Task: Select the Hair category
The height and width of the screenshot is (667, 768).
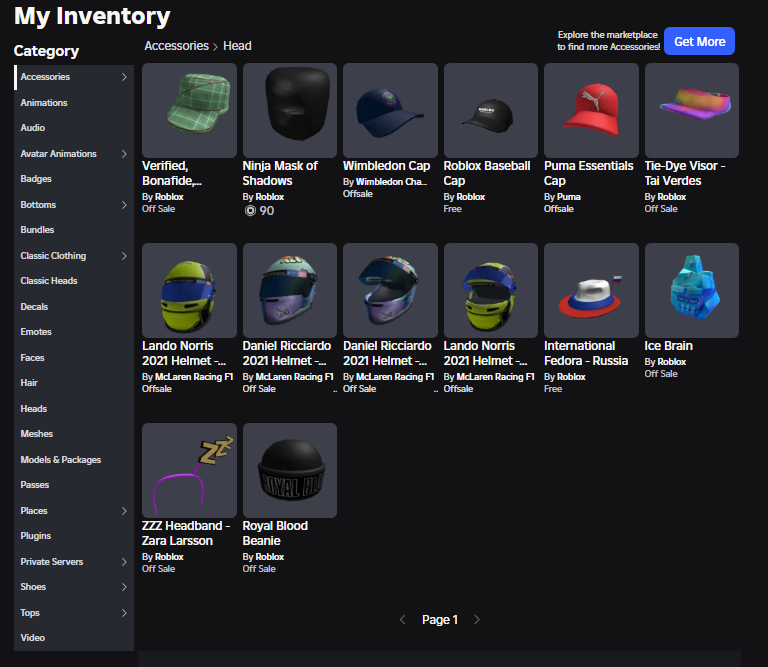Action: (x=74, y=382)
